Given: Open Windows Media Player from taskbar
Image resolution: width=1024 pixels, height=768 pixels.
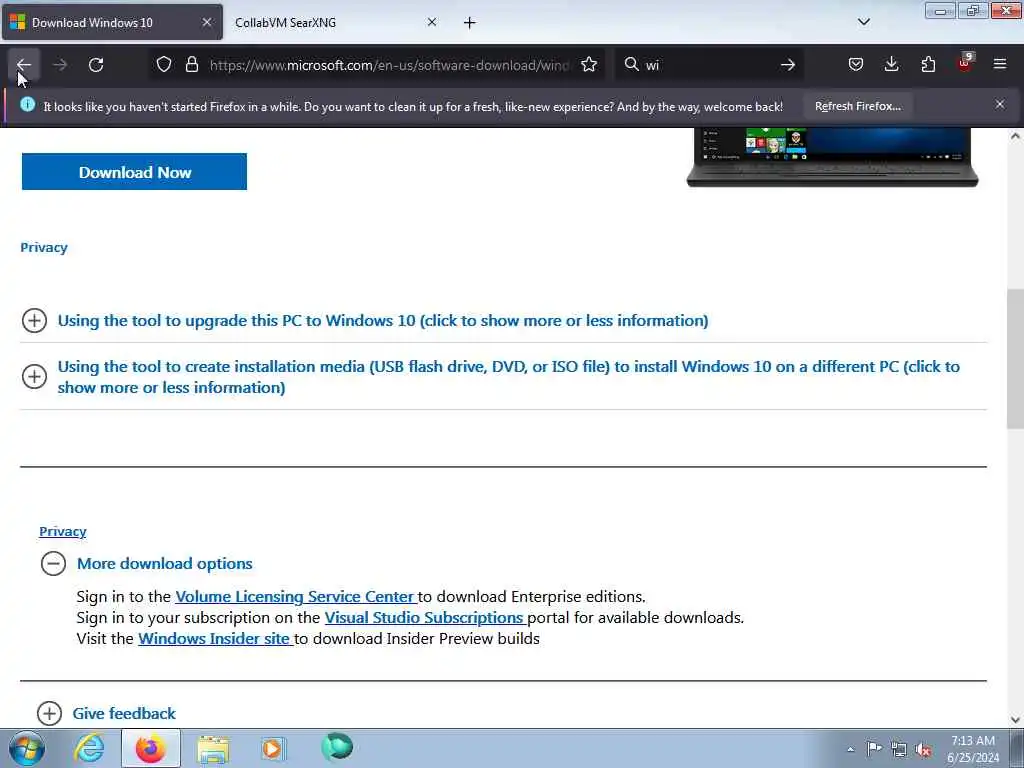Looking at the screenshot, I should (272, 748).
